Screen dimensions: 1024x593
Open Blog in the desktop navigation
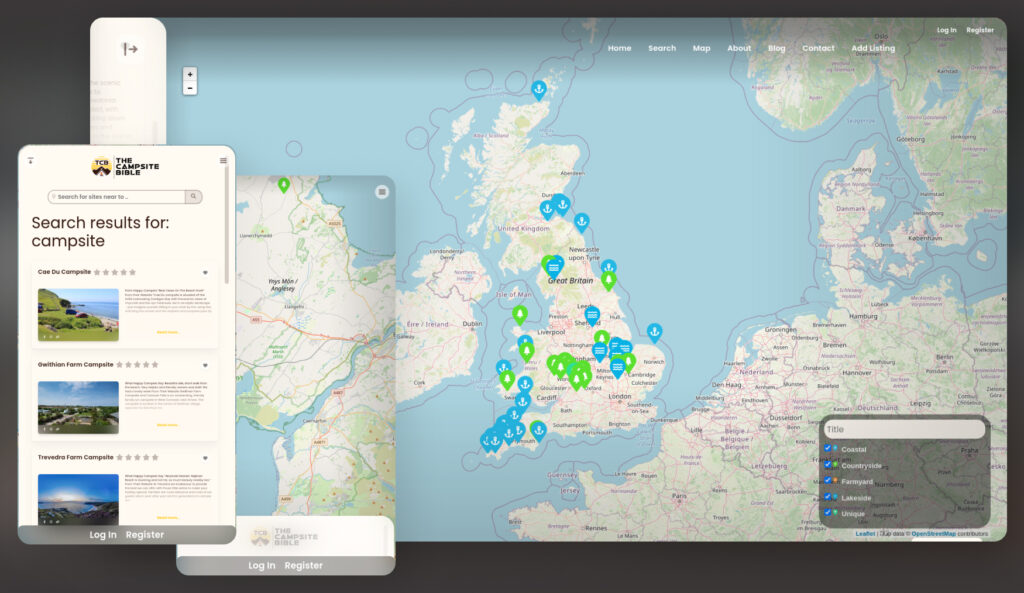[776, 48]
